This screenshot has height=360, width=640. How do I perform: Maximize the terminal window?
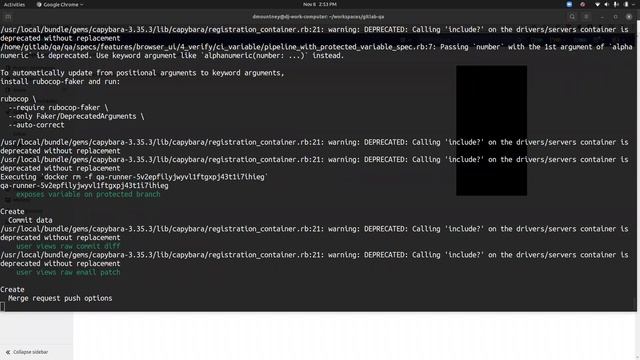(616, 17)
